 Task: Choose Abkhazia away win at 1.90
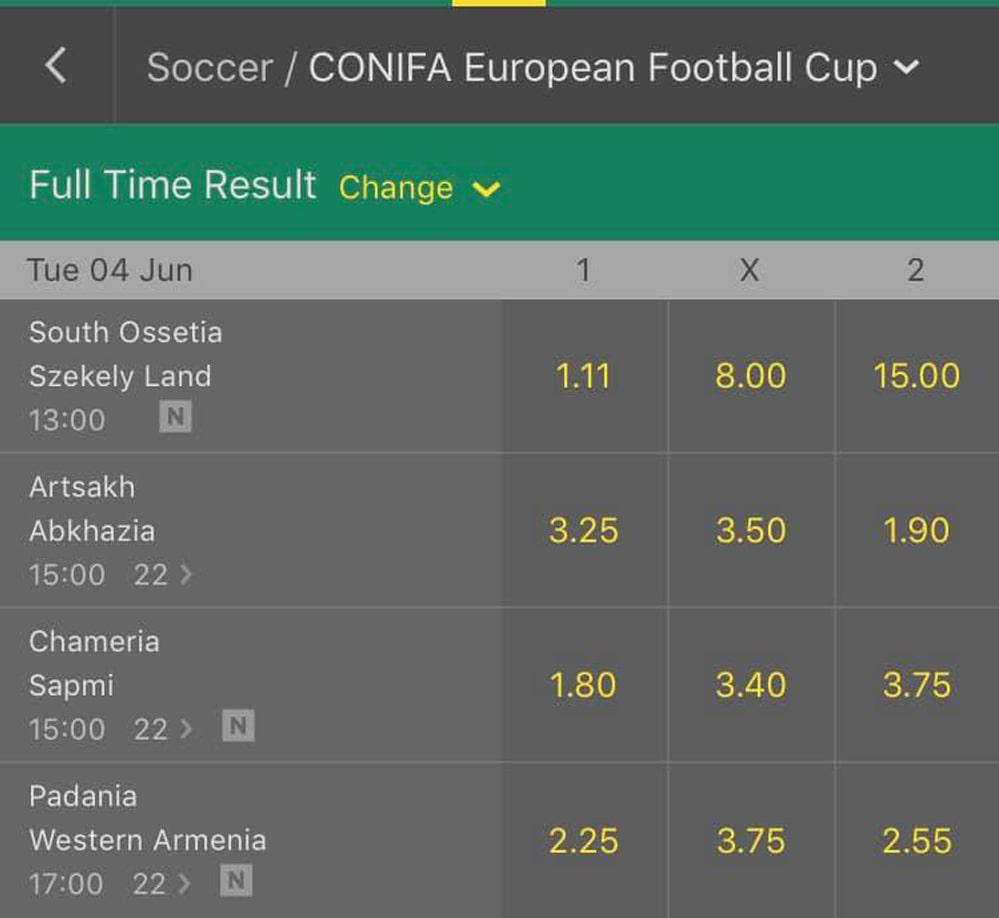(916, 530)
